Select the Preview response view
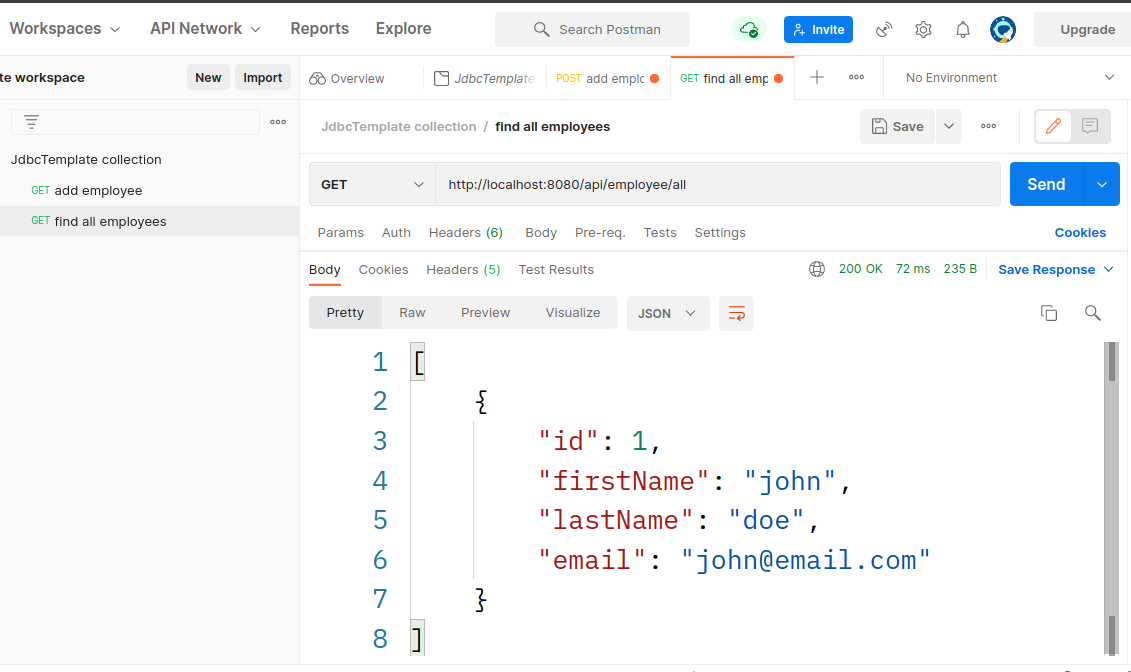 [485, 313]
